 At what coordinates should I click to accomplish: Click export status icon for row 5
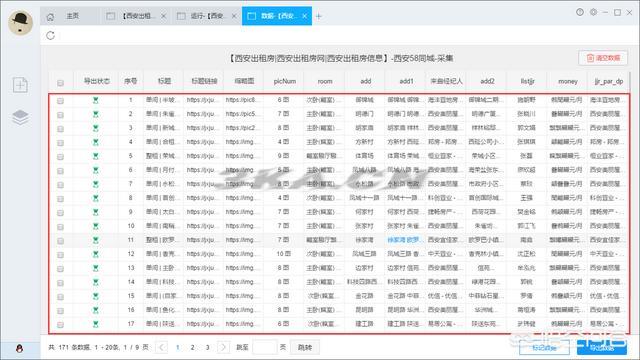[96, 156]
